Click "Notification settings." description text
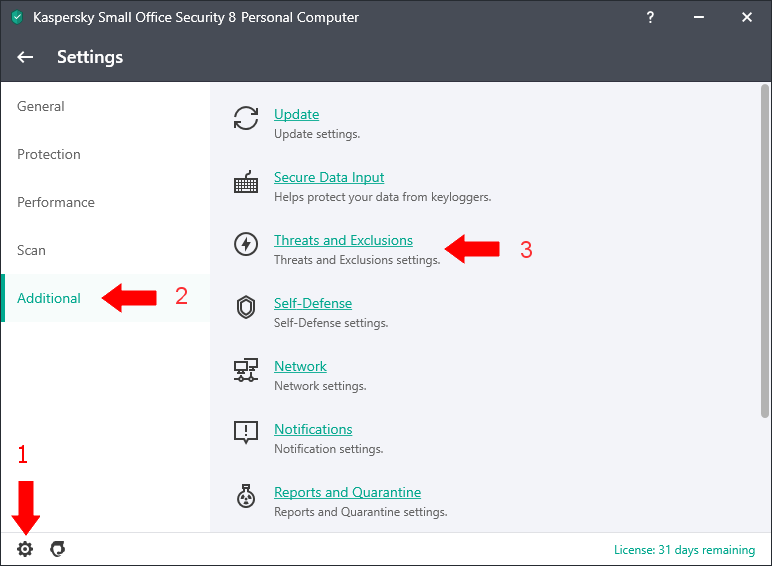The height and width of the screenshot is (566, 772). [328, 449]
